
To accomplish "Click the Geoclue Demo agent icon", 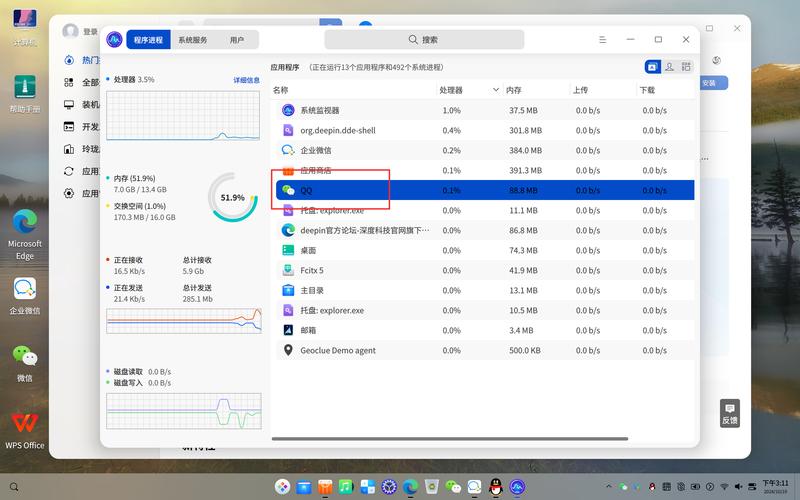I will pyautogui.click(x=288, y=350).
